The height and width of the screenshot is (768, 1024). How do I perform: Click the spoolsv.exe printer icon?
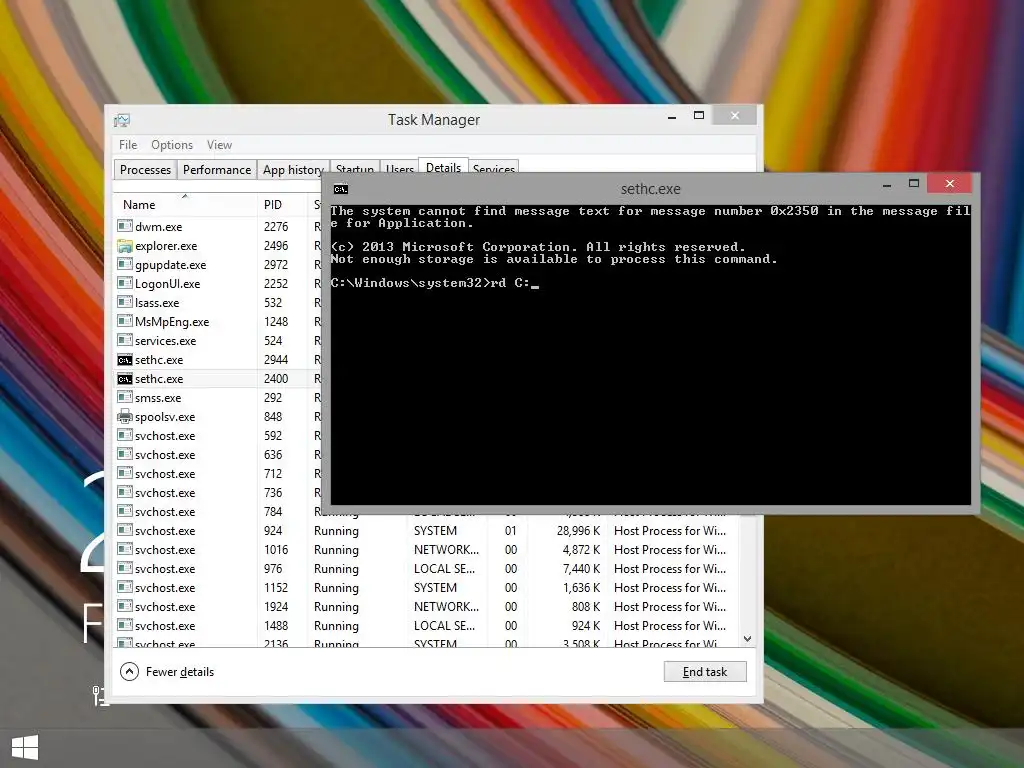[x=125, y=416]
